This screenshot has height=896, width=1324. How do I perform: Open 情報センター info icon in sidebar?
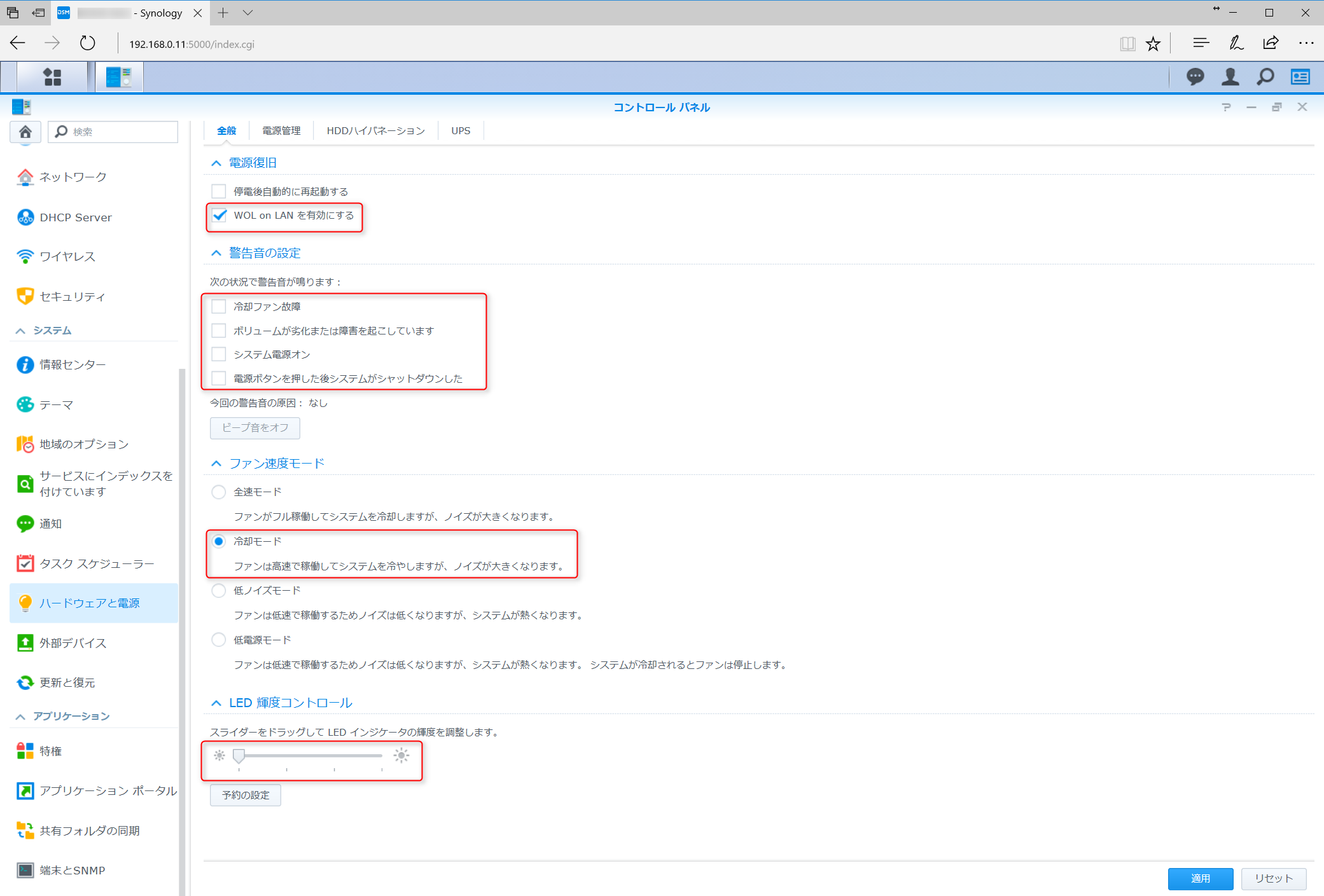coord(25,364)
